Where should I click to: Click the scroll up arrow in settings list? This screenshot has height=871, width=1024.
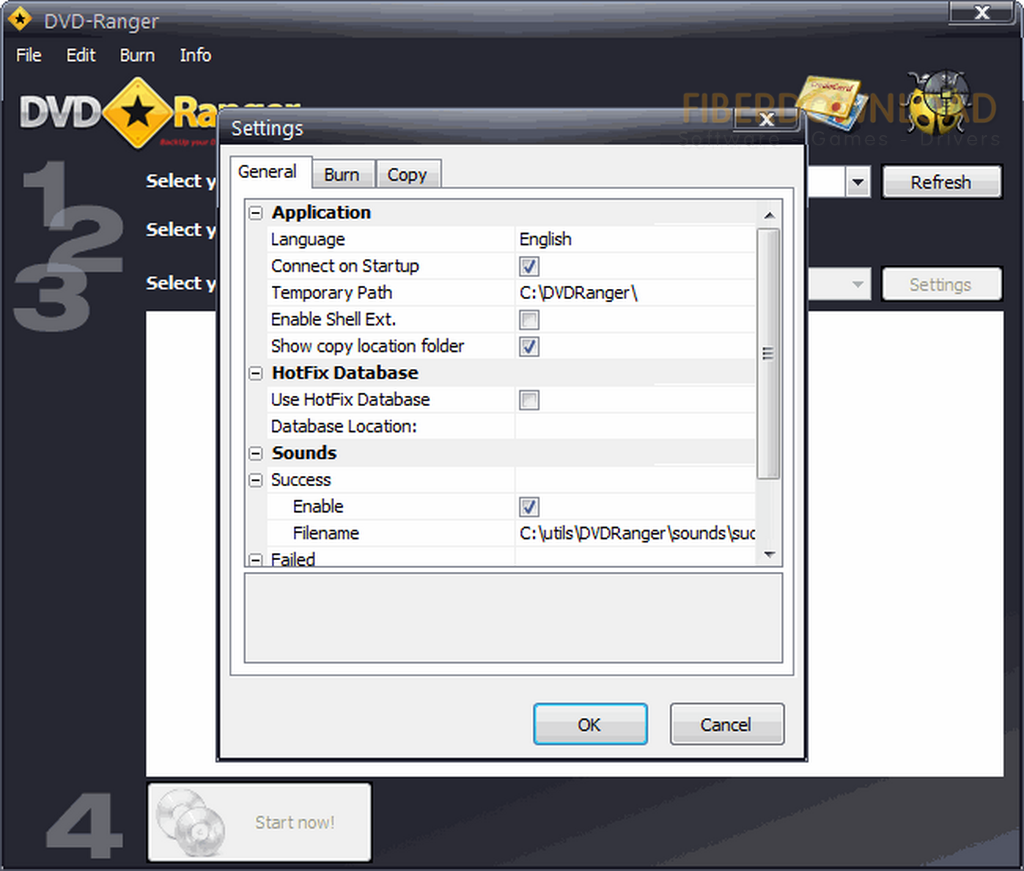coord(769,215)
